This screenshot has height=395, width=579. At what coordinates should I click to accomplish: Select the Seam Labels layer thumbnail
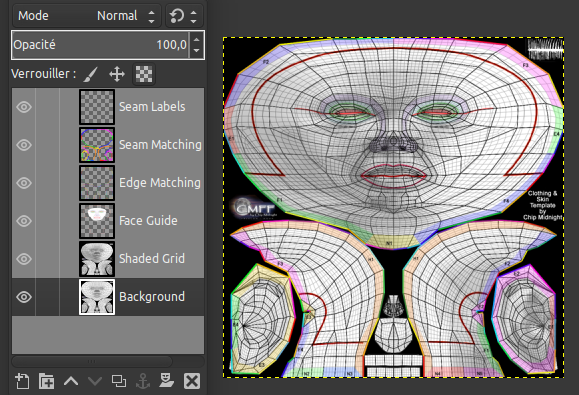[97, 107]
